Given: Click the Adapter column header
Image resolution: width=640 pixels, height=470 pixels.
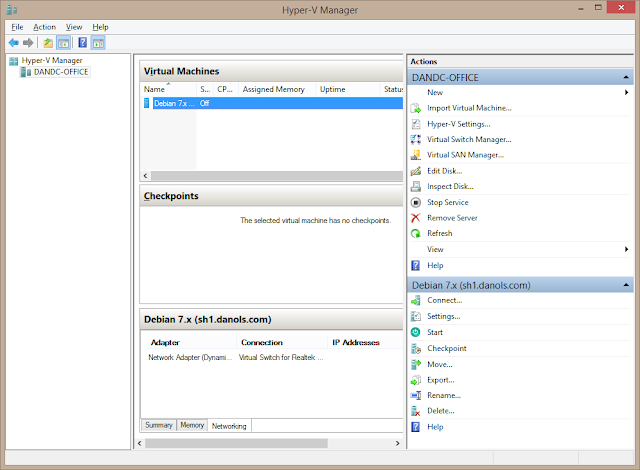Looking at the screenshot, I should (x=191, y=343).
